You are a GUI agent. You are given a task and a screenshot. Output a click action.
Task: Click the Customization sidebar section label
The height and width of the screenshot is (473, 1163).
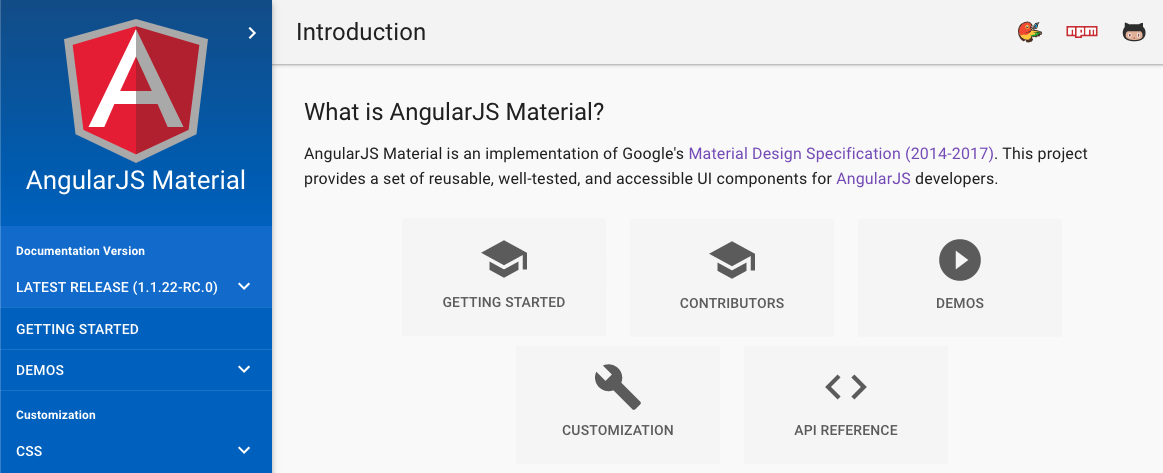pos(56,414)
